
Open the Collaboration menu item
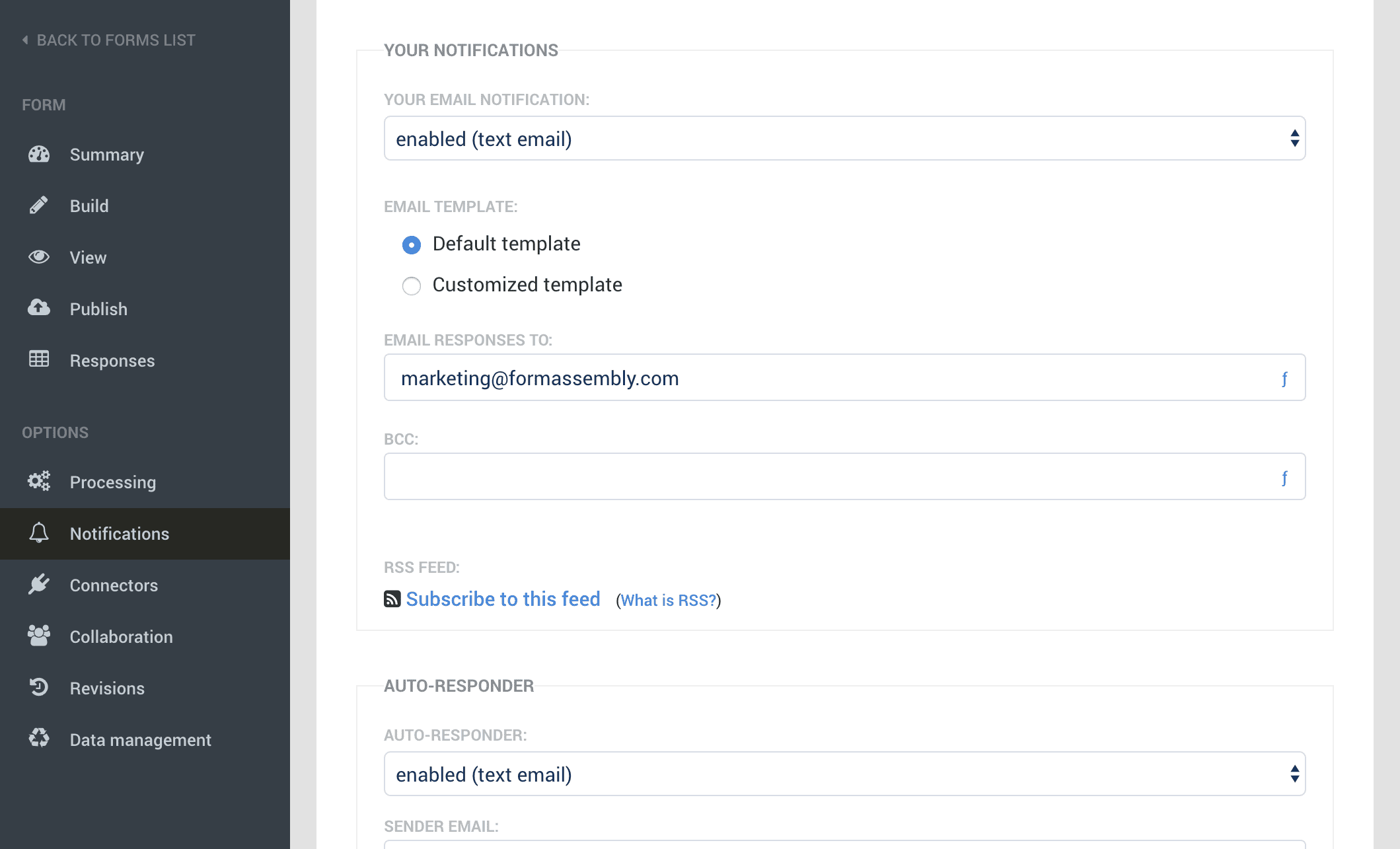tap(122, 637)
